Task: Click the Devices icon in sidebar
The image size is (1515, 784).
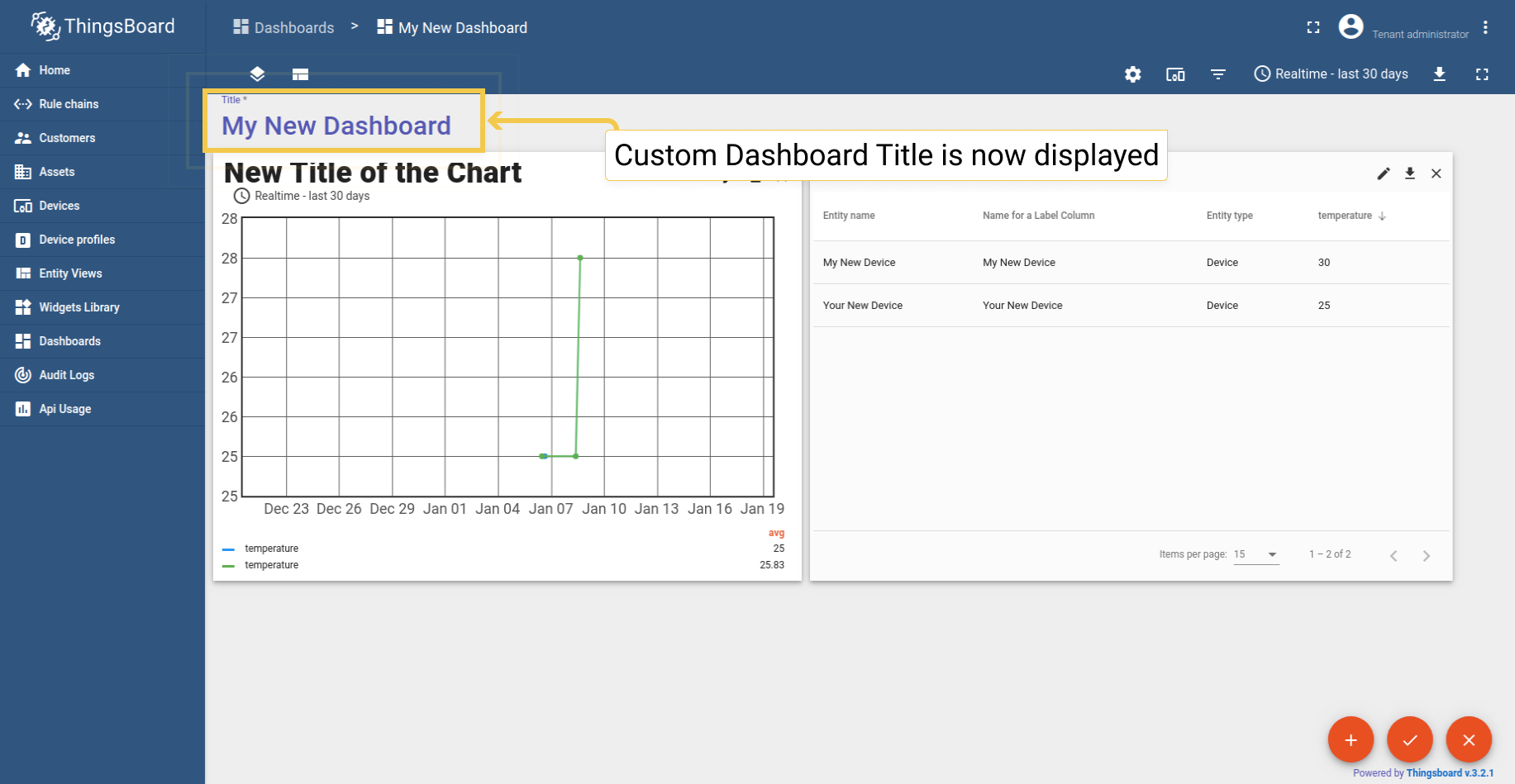Action: click(23, 206)
